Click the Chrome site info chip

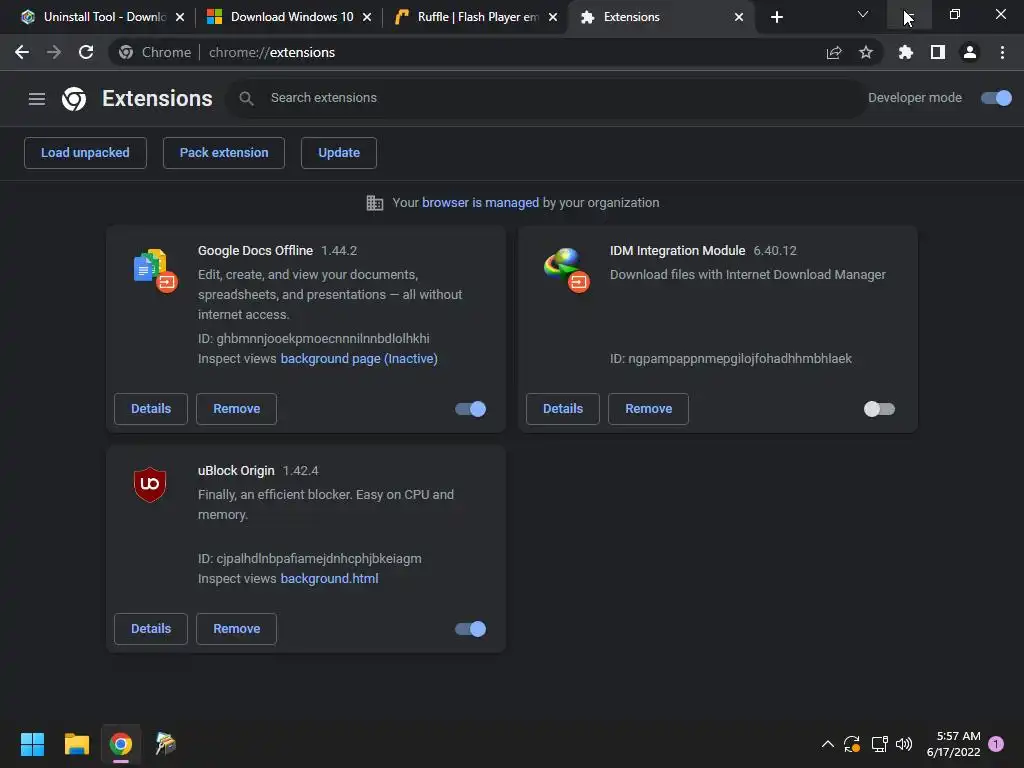(x=155, y=52)
